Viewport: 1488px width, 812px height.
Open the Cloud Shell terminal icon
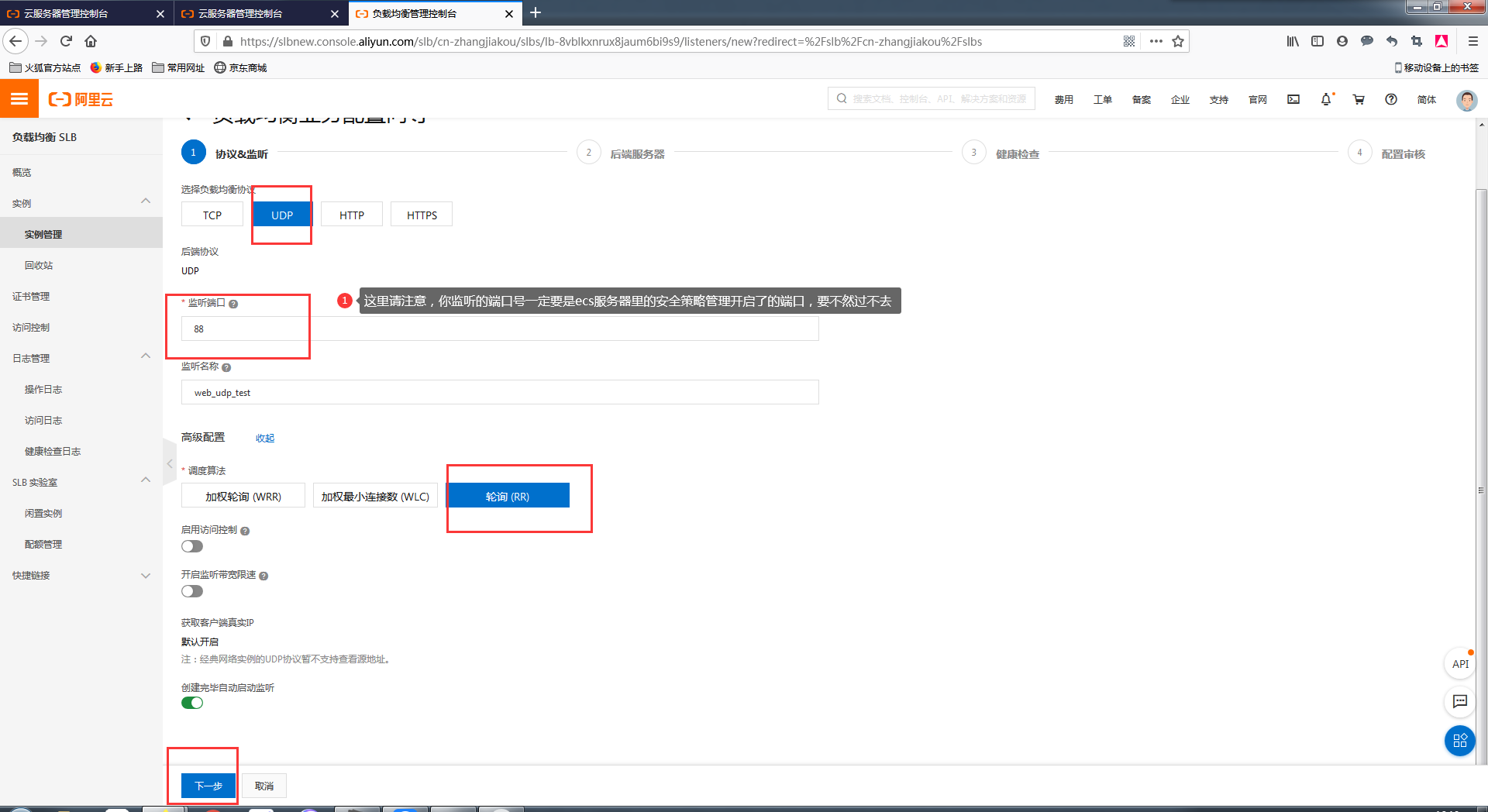tap(1293, 99)
